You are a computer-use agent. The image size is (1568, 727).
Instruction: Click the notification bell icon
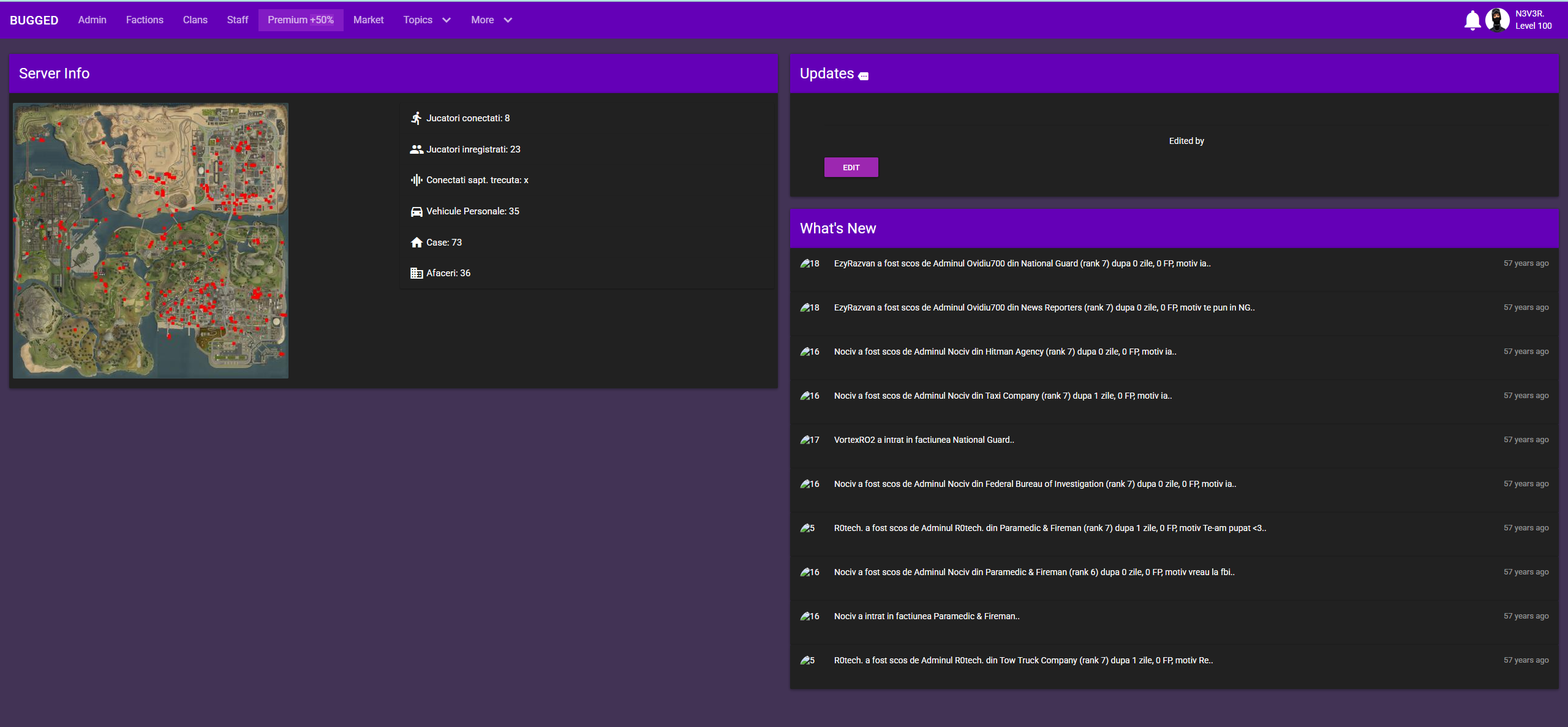pos(1472,20)
